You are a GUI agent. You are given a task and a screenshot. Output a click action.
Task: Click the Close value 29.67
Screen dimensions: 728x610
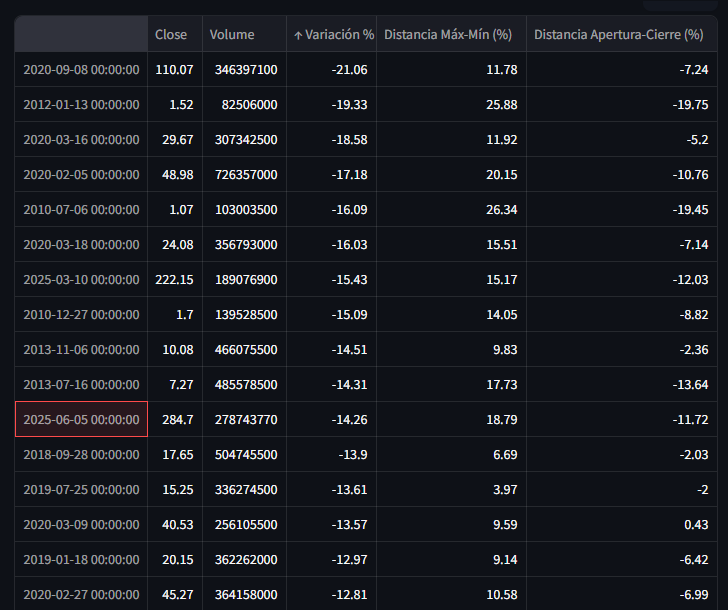175,139
